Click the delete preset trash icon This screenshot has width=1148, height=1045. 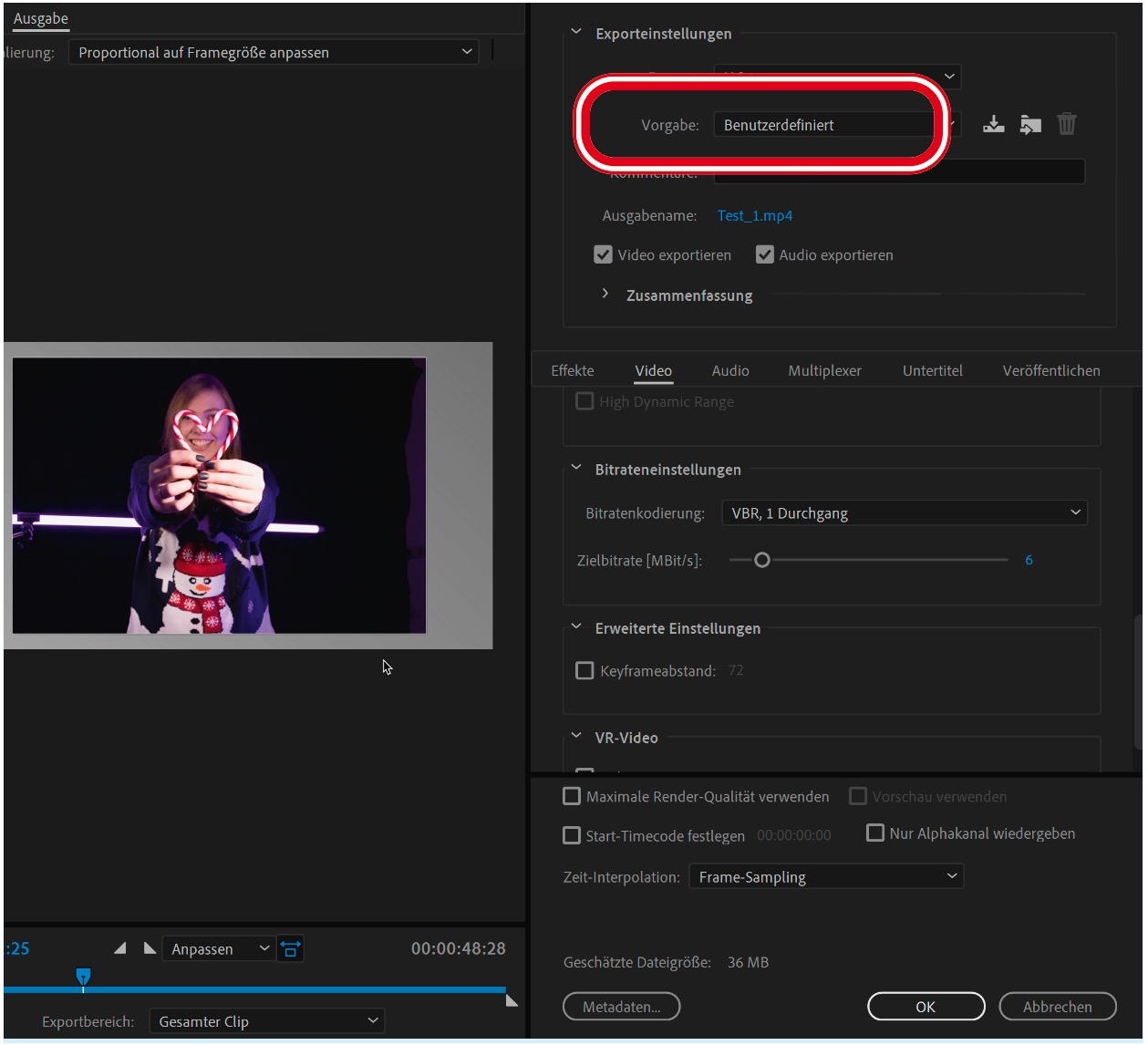1067,124
